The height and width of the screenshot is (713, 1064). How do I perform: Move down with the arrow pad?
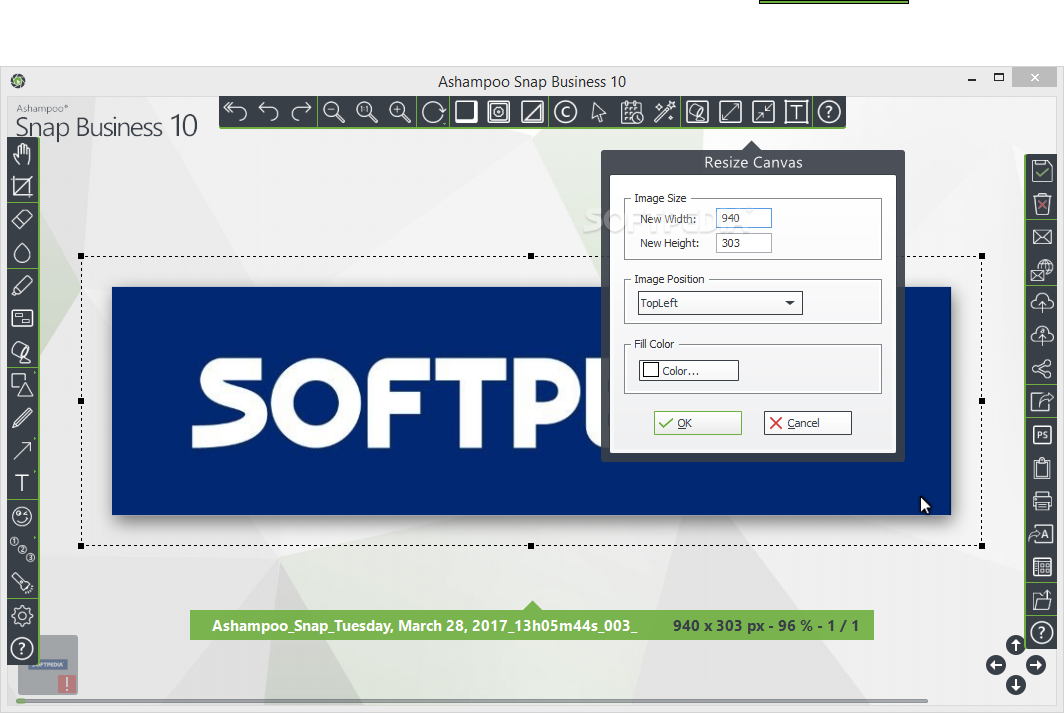click(1015, 685)
